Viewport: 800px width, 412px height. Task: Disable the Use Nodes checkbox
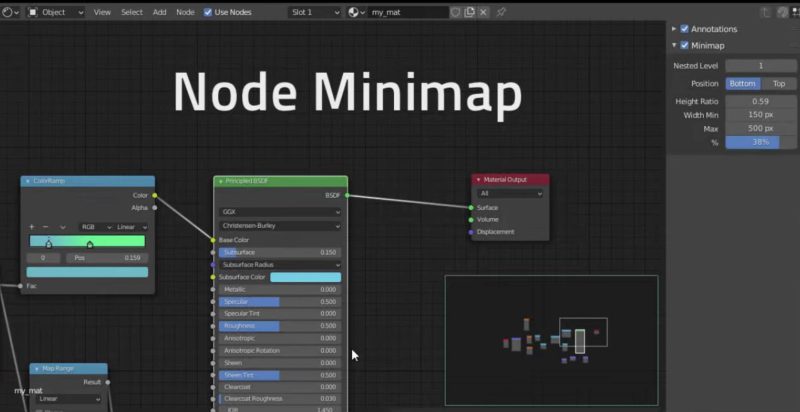click(x=208, y=12)
